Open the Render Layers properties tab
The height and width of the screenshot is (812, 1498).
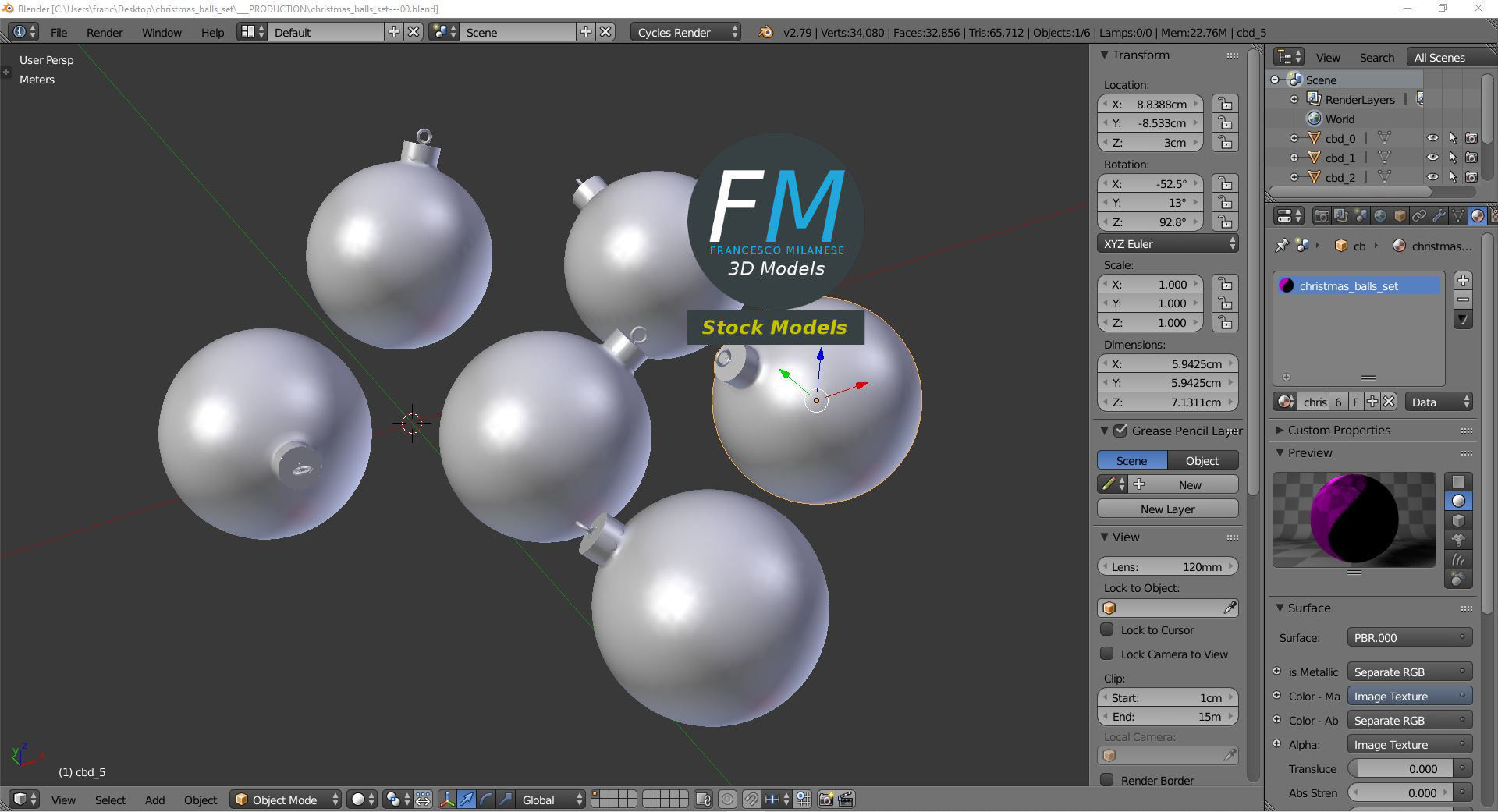click(x=1340, y=216)
